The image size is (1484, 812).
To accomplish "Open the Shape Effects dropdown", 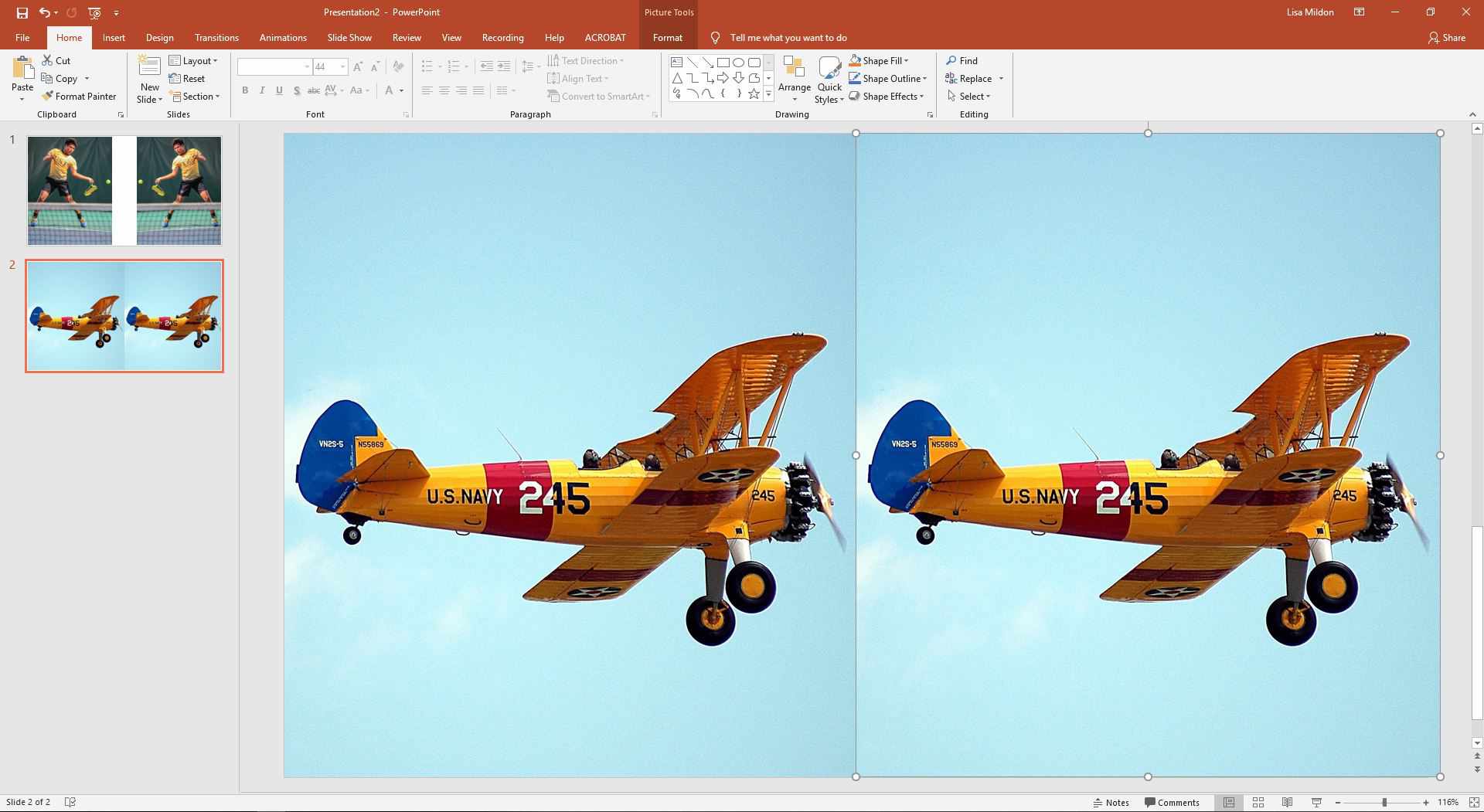I will pyautogui.click(x=887, y=97).
